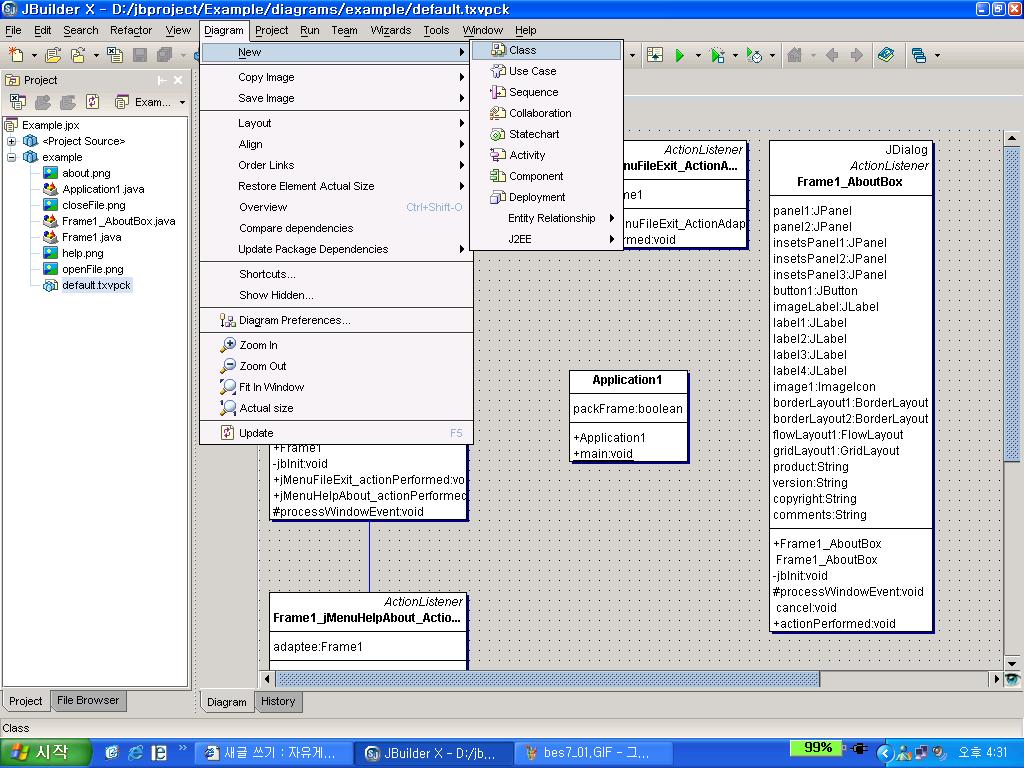This screenshot has width=1024, height=768.
Task: Open the Run Project dropdown arrow
Action: tap(698, 56)
